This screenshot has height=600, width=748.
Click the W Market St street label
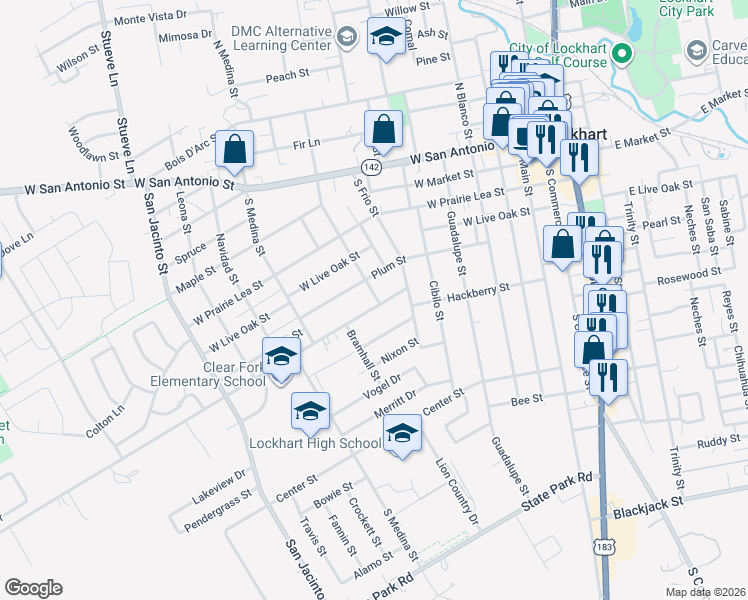444,179
